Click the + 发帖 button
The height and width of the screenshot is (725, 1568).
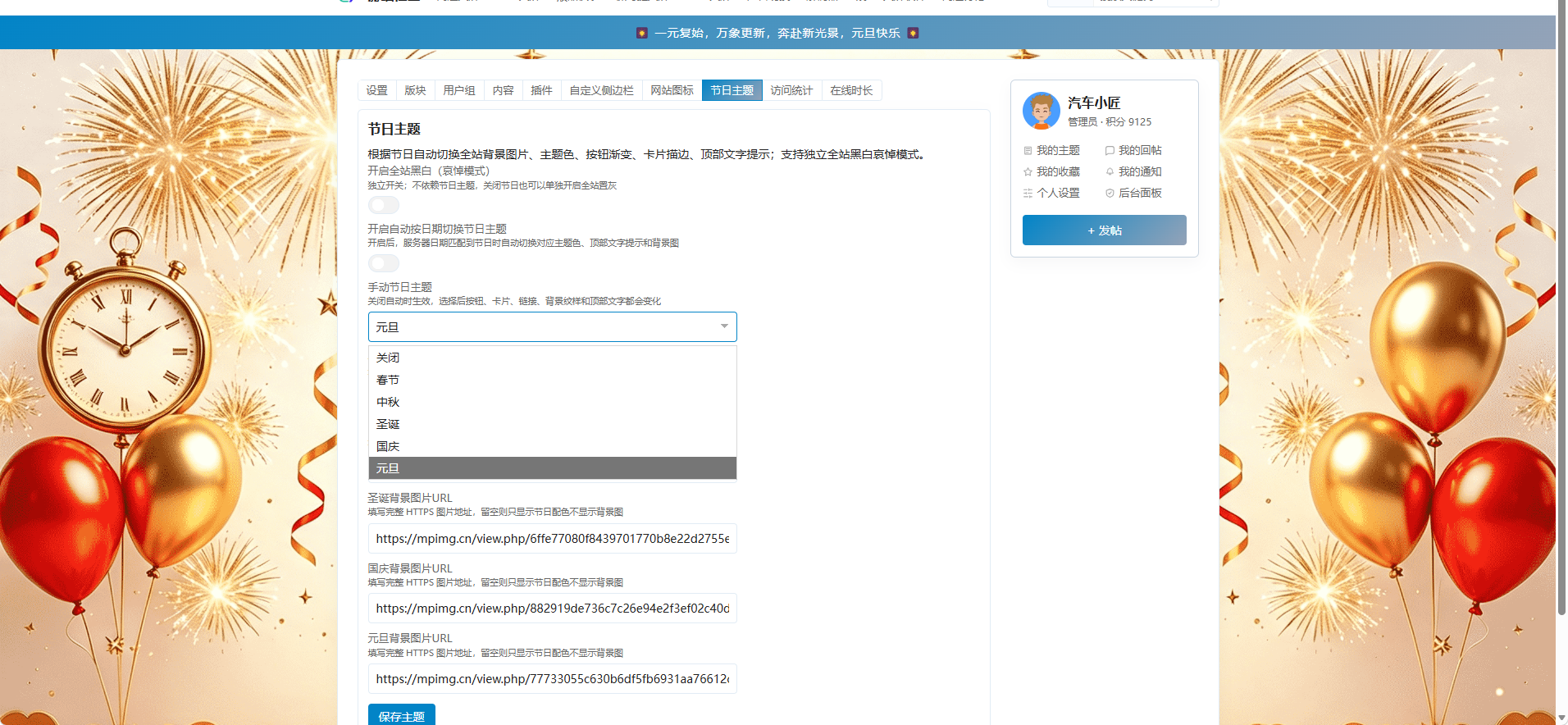coord(1105,230)
